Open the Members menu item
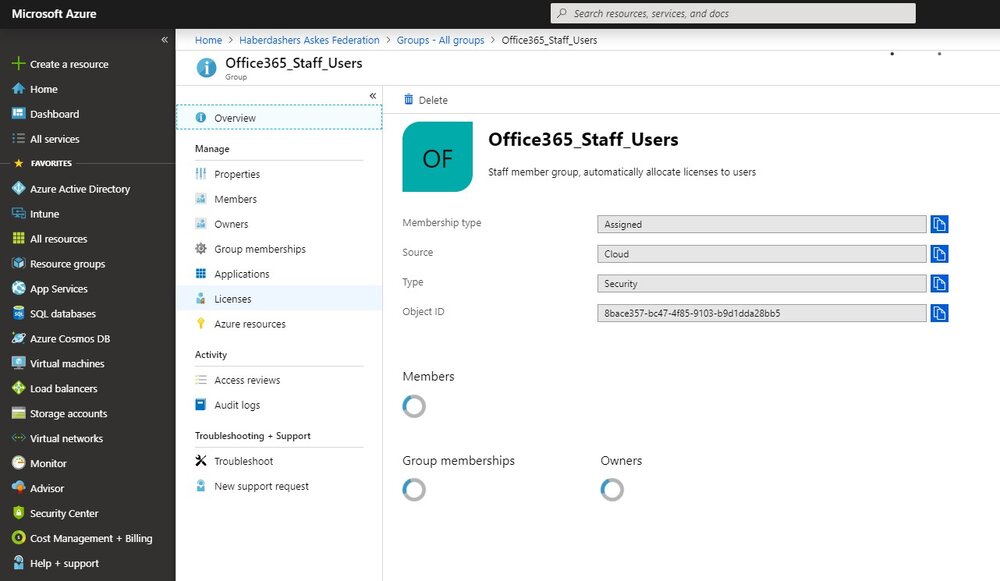Screen dimensions: 1000x581 pyautogui.click(x=279, y=199)
